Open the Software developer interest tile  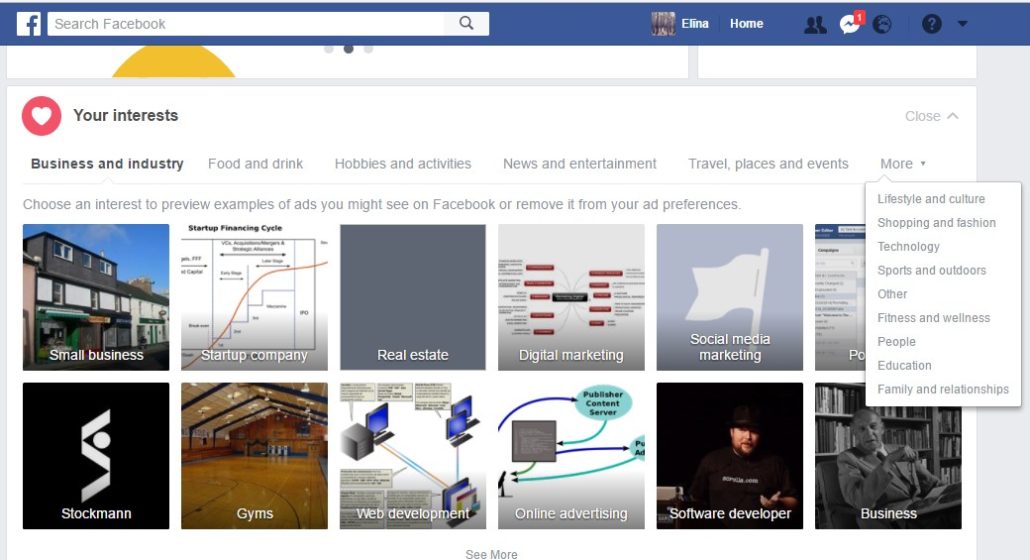pyautogui.click(x=729, y=456)
